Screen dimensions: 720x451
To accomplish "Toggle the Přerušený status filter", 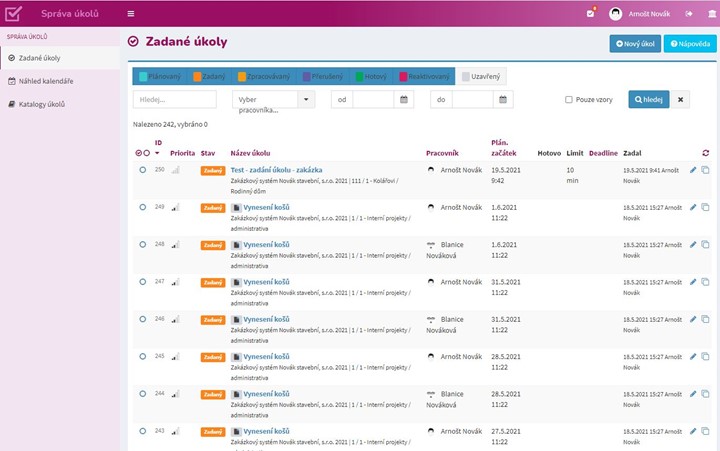I will pyautogui.click(x=323, y=77).
